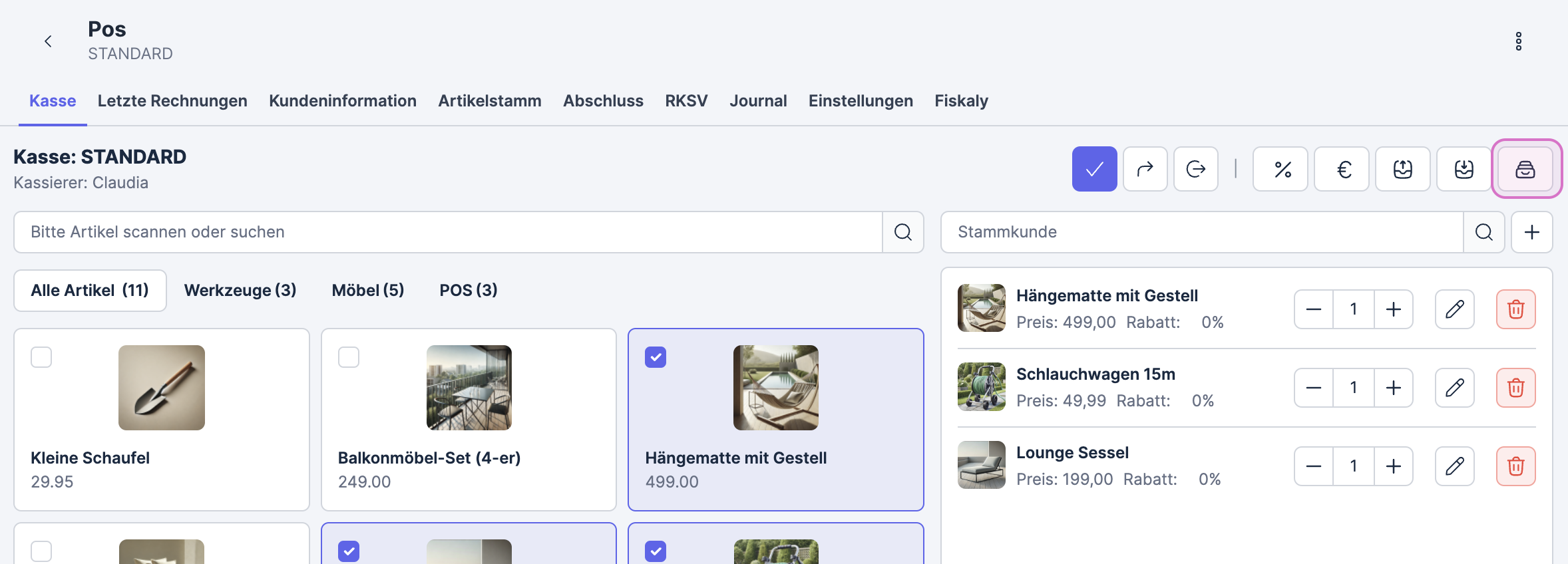Click the percent discount icon
Viewport: 1568px width, 564px height.
pos(1280,170)
